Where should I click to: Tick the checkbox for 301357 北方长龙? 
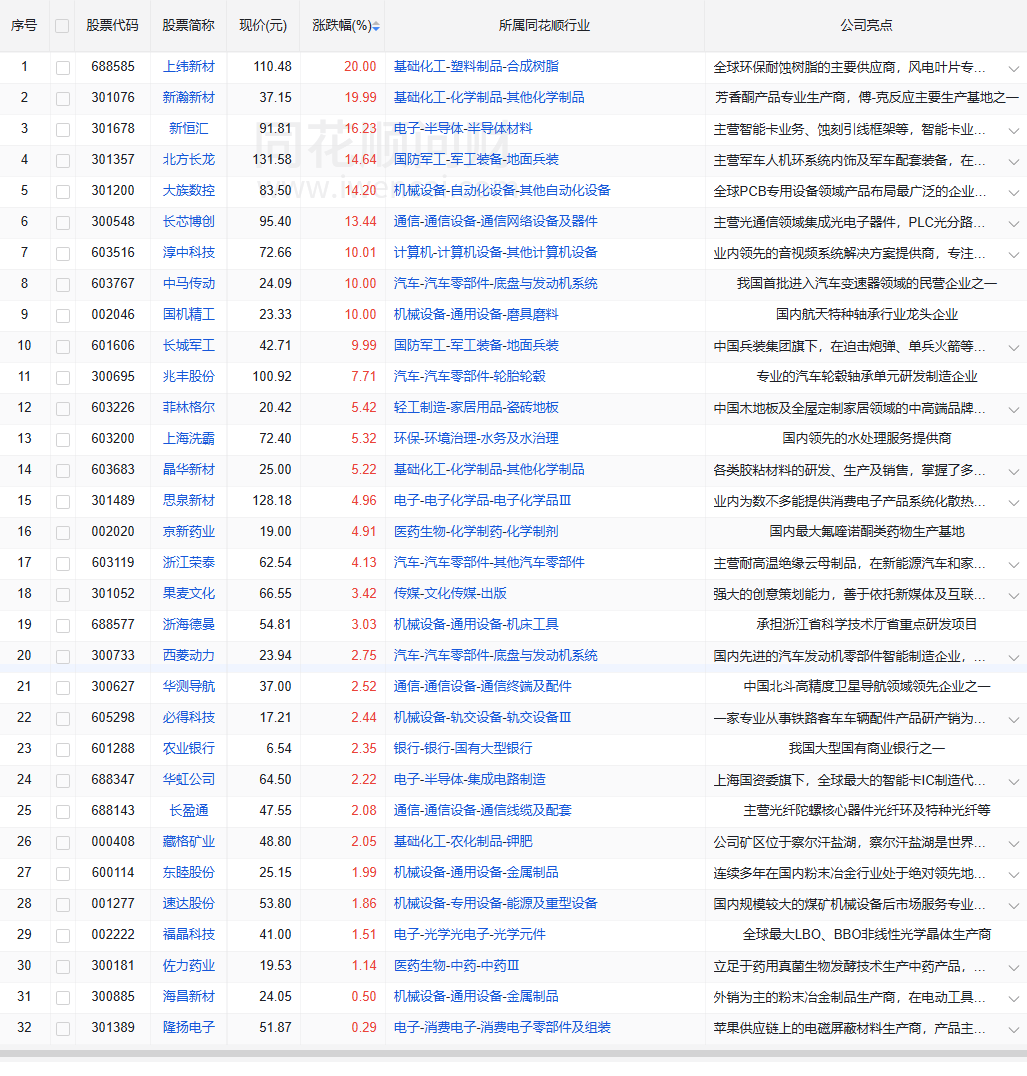coord(62,160)
